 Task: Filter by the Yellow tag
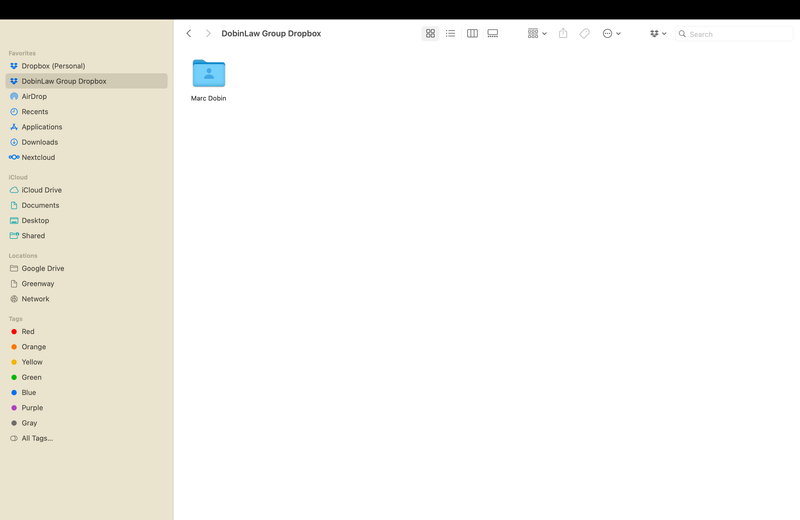(87, 362)
